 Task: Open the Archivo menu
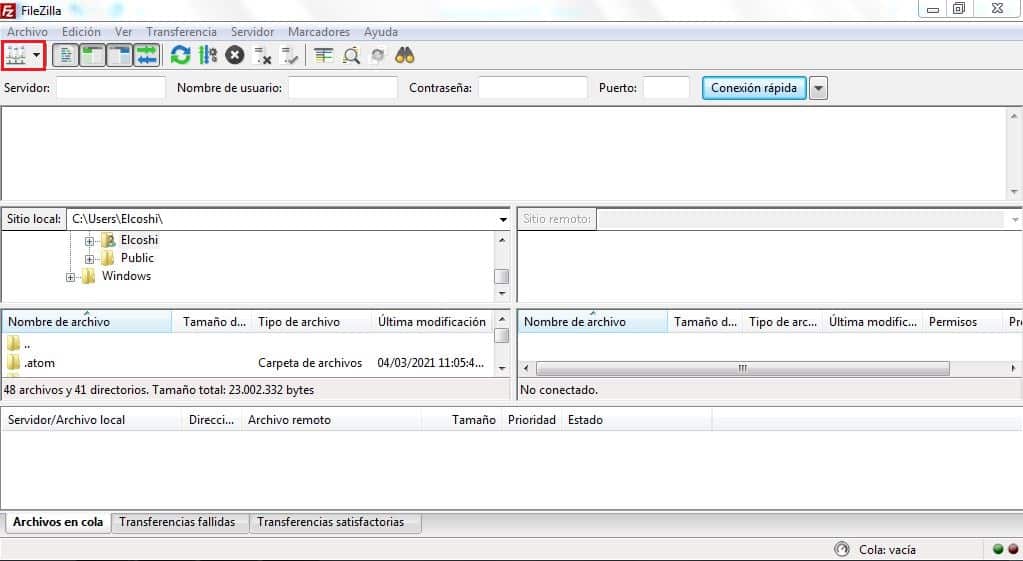click(27, 31)
